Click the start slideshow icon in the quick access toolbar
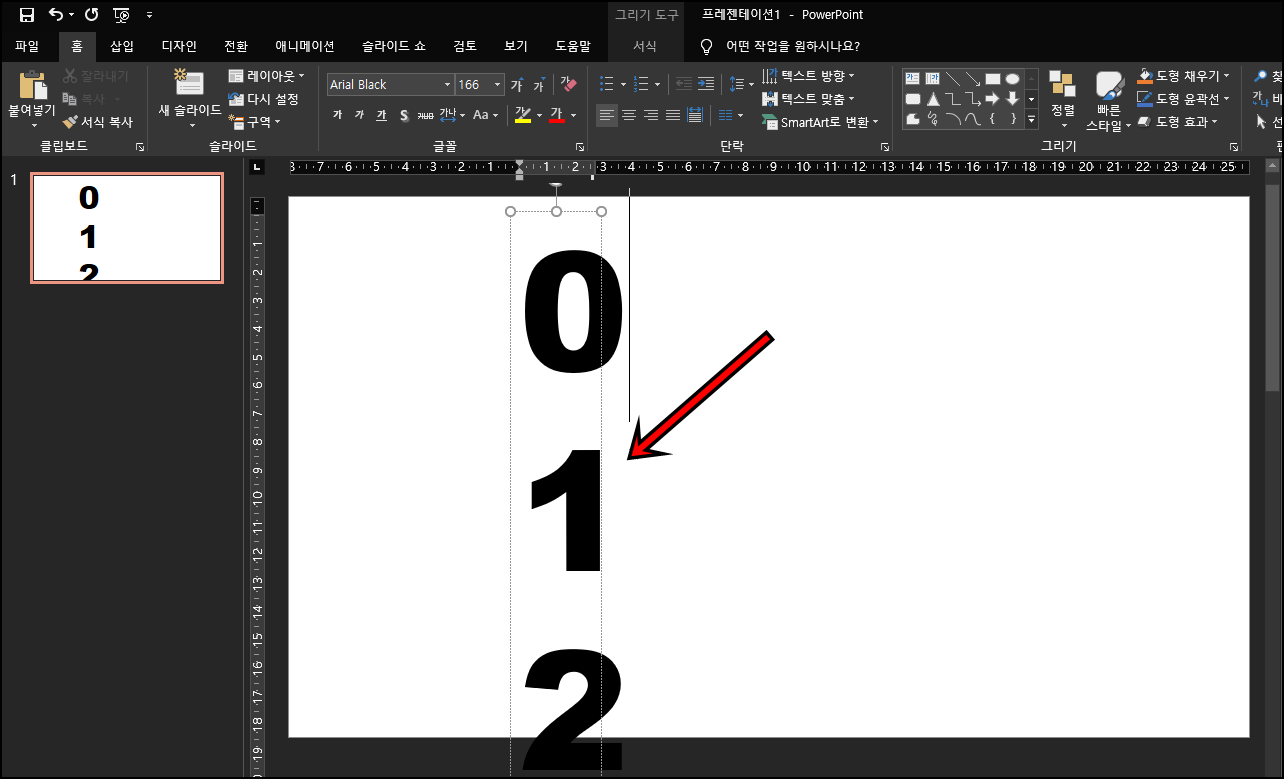This screenshot has width=1284, height=779. point(121,15)
